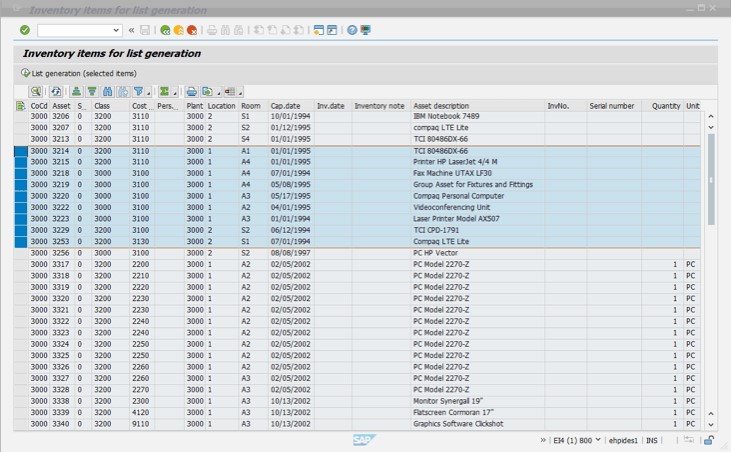
Task: Open the Help question mark icon
Action: click(352, 30)
